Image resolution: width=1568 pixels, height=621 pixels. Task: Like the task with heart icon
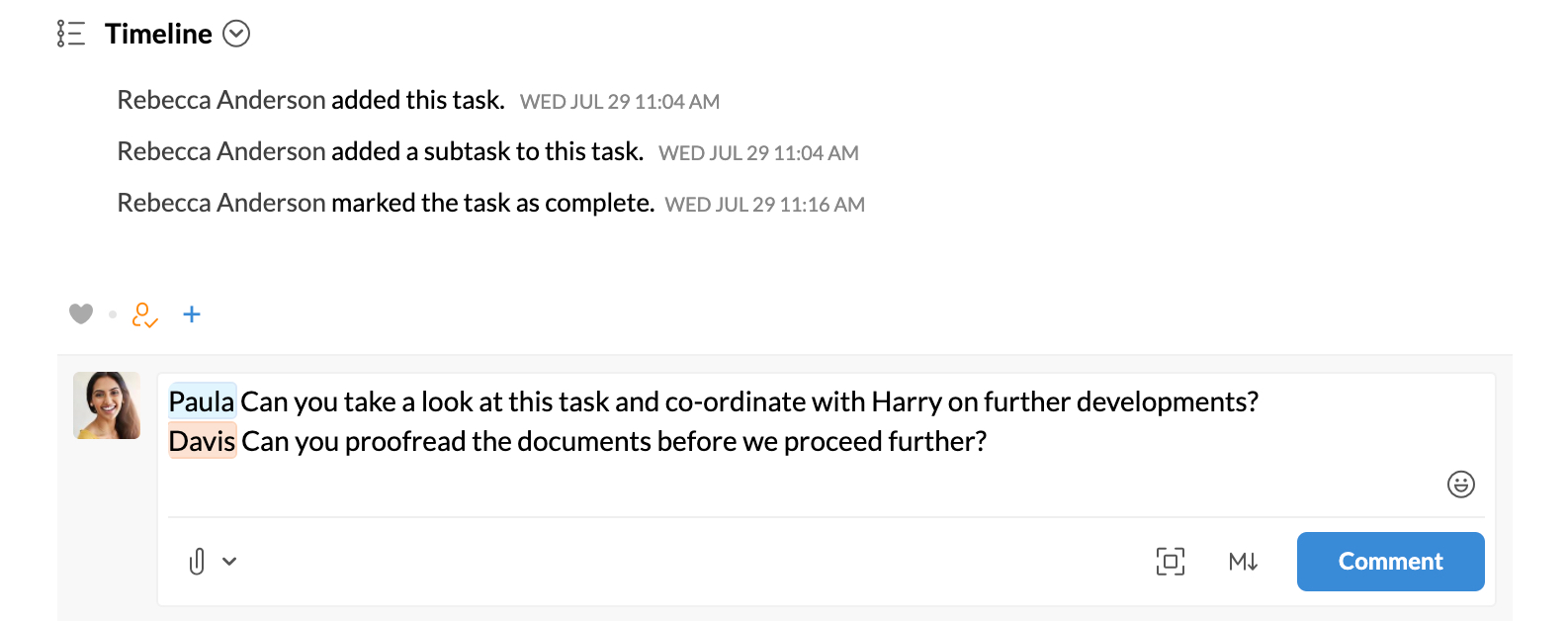coord(81,314)
